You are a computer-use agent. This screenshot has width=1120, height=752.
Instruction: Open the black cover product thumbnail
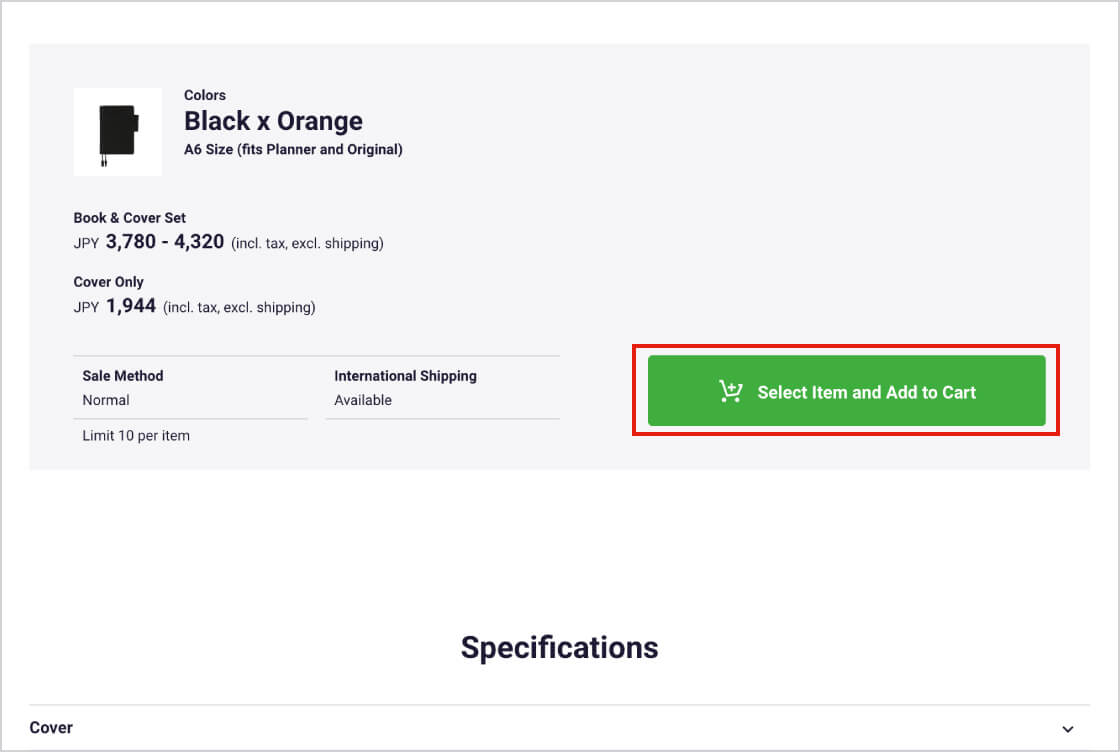click(x=118, y=132)
